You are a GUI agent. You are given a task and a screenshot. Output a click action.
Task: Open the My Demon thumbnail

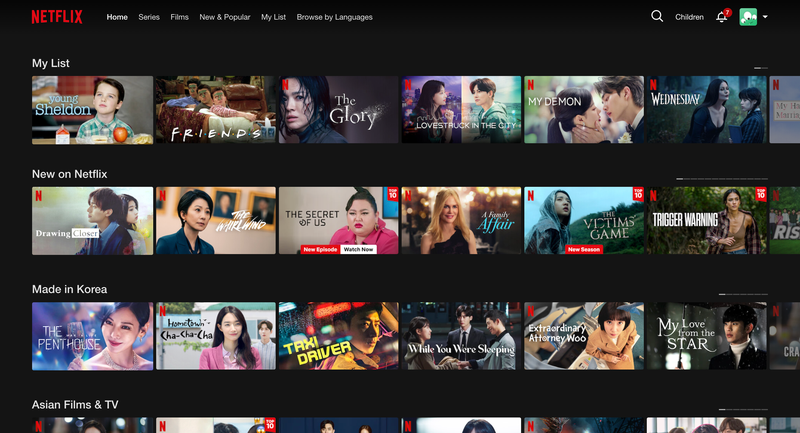[584, 110]
